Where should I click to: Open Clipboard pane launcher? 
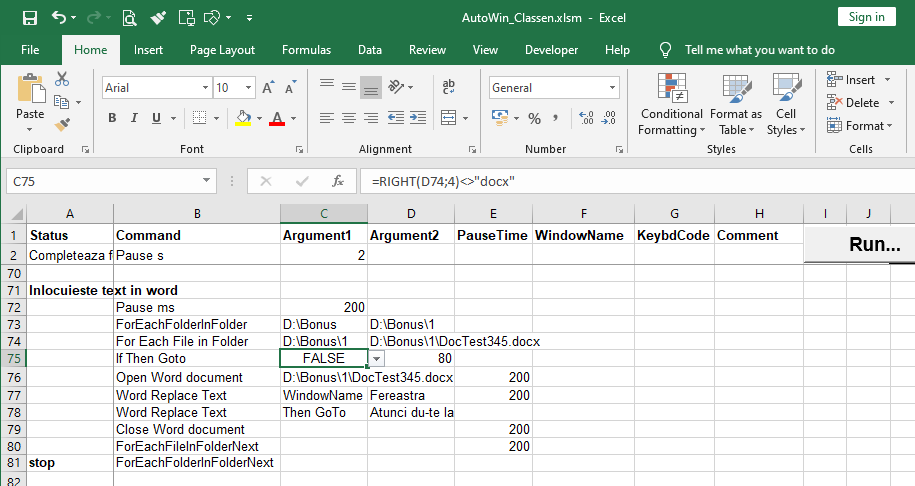(85, 150)
